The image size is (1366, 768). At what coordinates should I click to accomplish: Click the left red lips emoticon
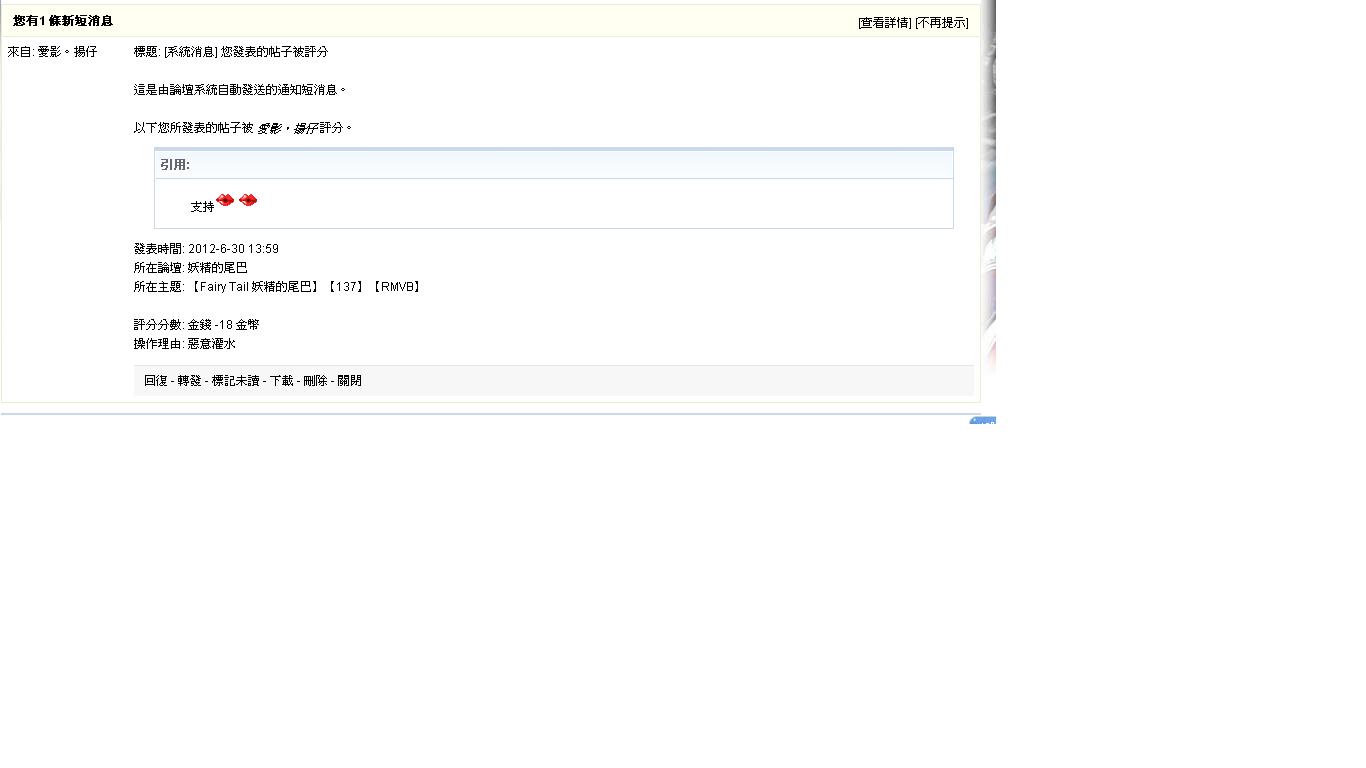225,200
